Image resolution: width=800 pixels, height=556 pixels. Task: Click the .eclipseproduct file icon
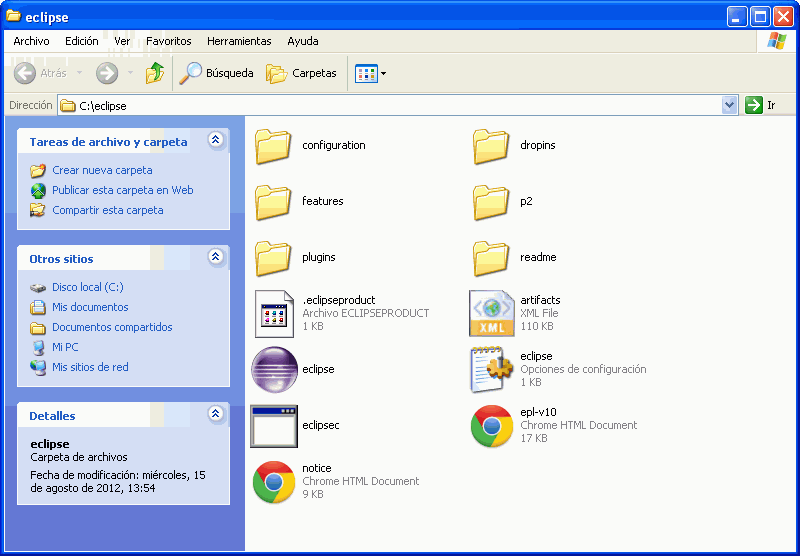click(x=274, y=313)
